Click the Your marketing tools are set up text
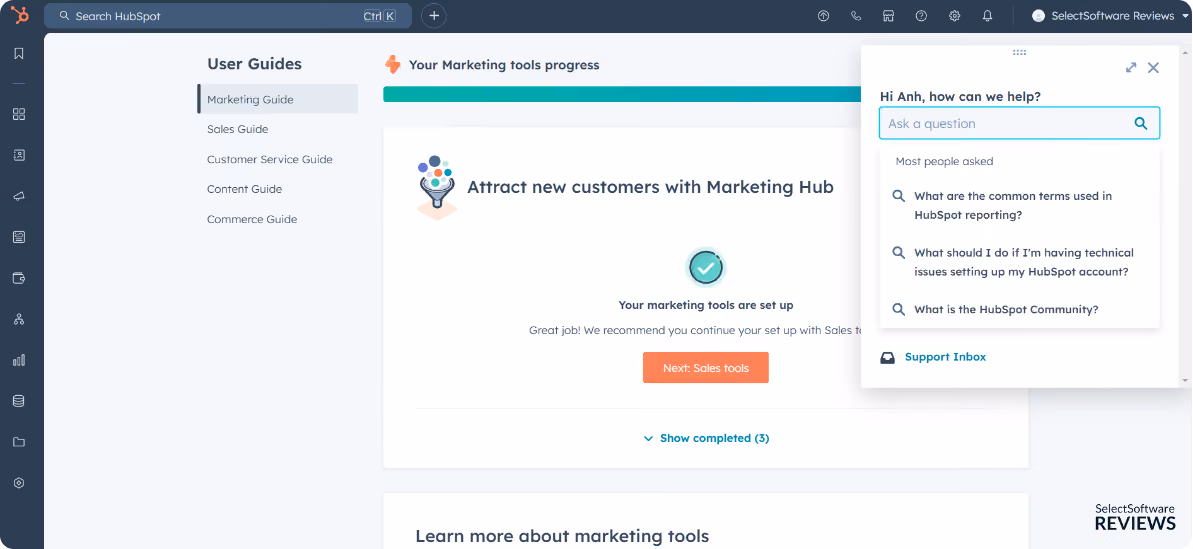1193x549 pixels. (706, 305)
